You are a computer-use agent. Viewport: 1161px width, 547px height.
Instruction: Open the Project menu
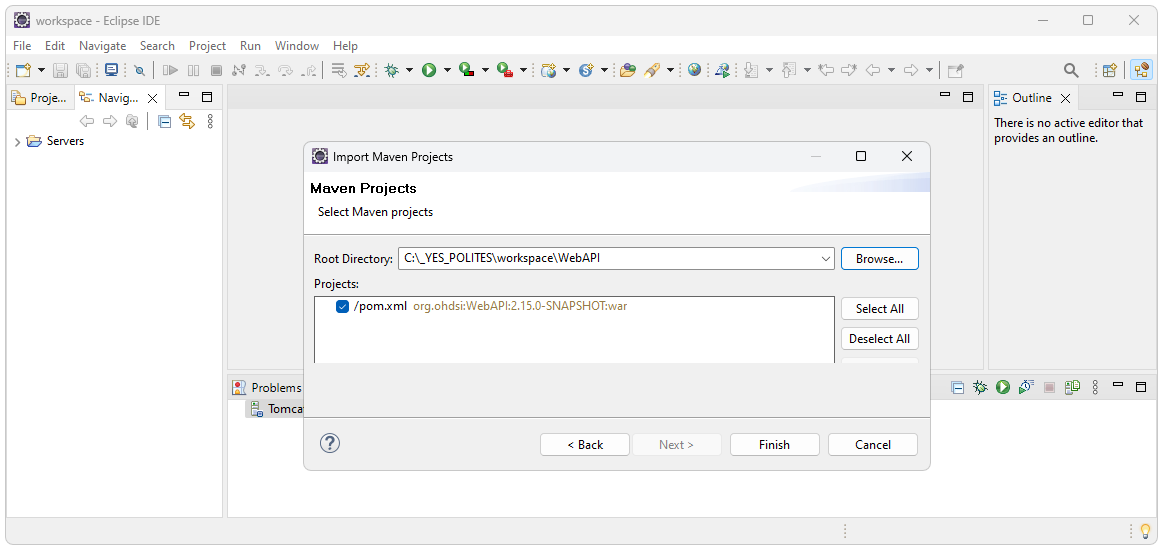[x=207, y=46]
